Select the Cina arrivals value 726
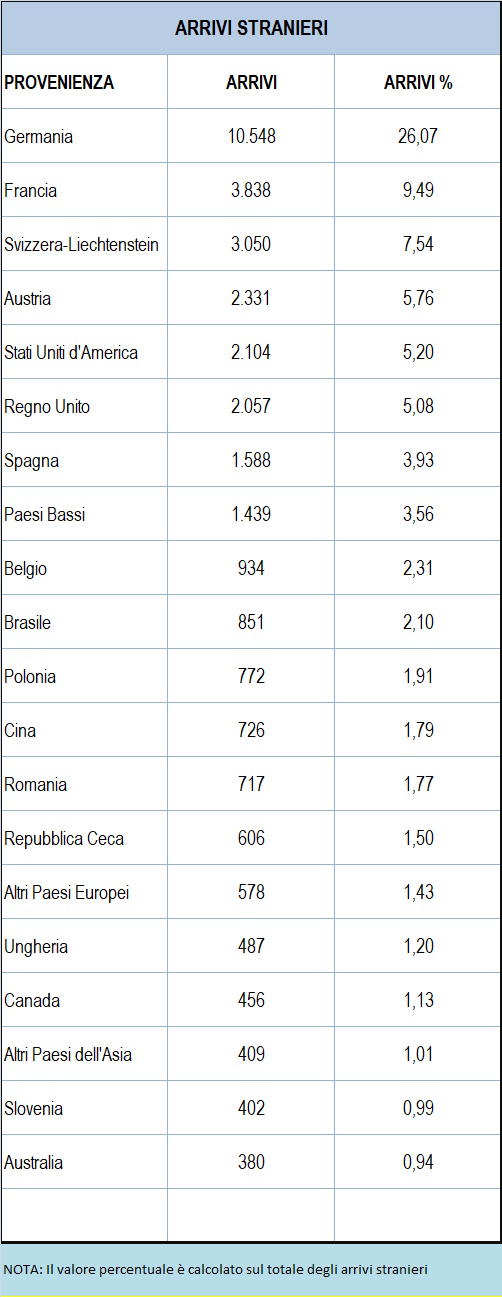502x1297 pixels. 251,730
